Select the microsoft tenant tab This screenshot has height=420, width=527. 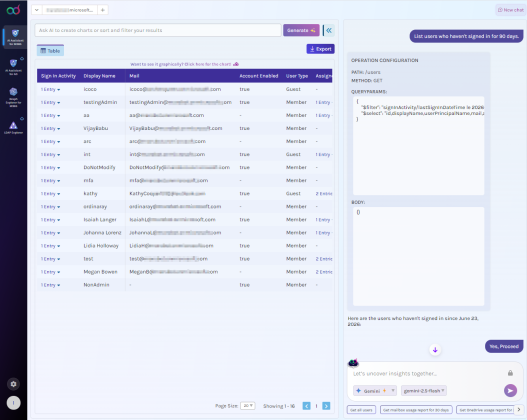70,10
